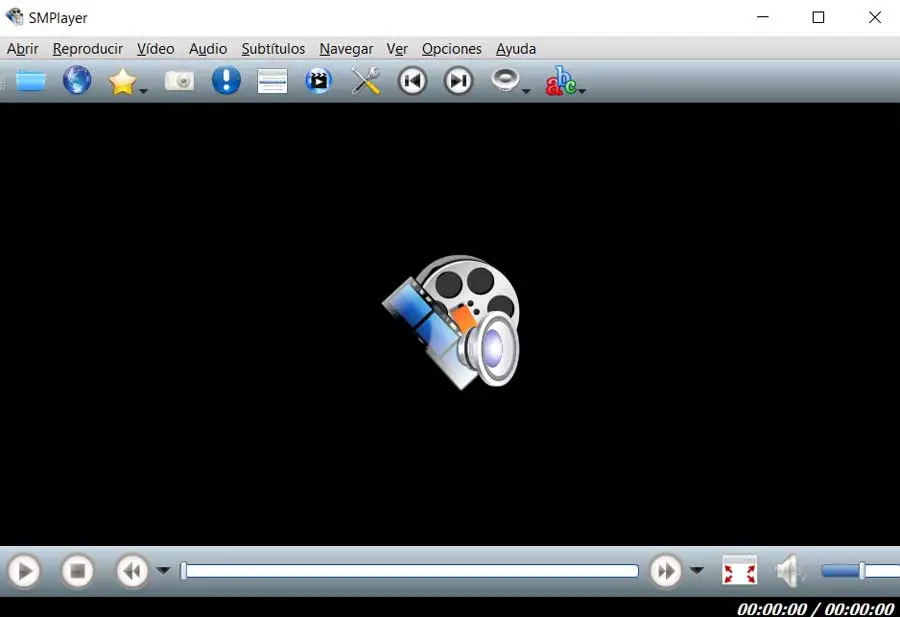Open preferences with the tools icon
Viewport: 900px width, 617px height.
coord(366,81)
